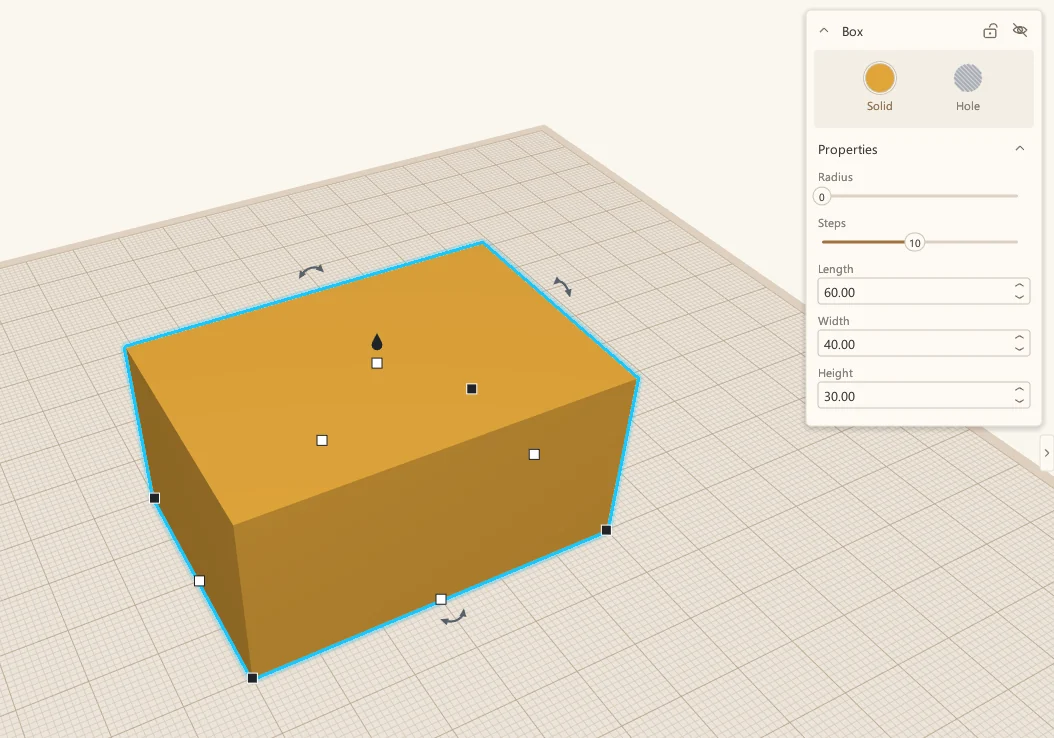Screen dimensions: 1054x738
Task: Click the Box panel title
Action: (x=852, y=32)
